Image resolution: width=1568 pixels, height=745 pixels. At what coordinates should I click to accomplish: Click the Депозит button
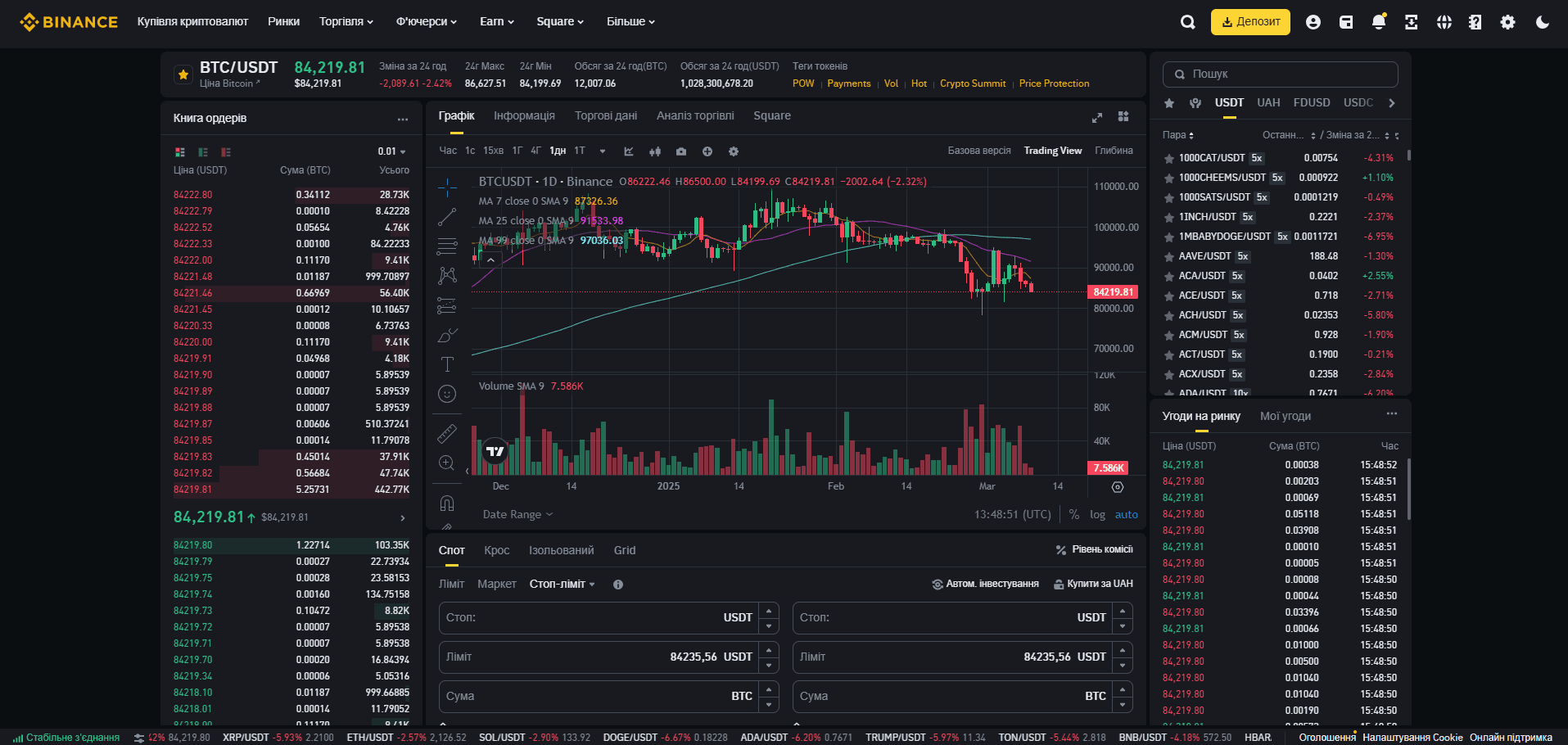[1250, 22]
